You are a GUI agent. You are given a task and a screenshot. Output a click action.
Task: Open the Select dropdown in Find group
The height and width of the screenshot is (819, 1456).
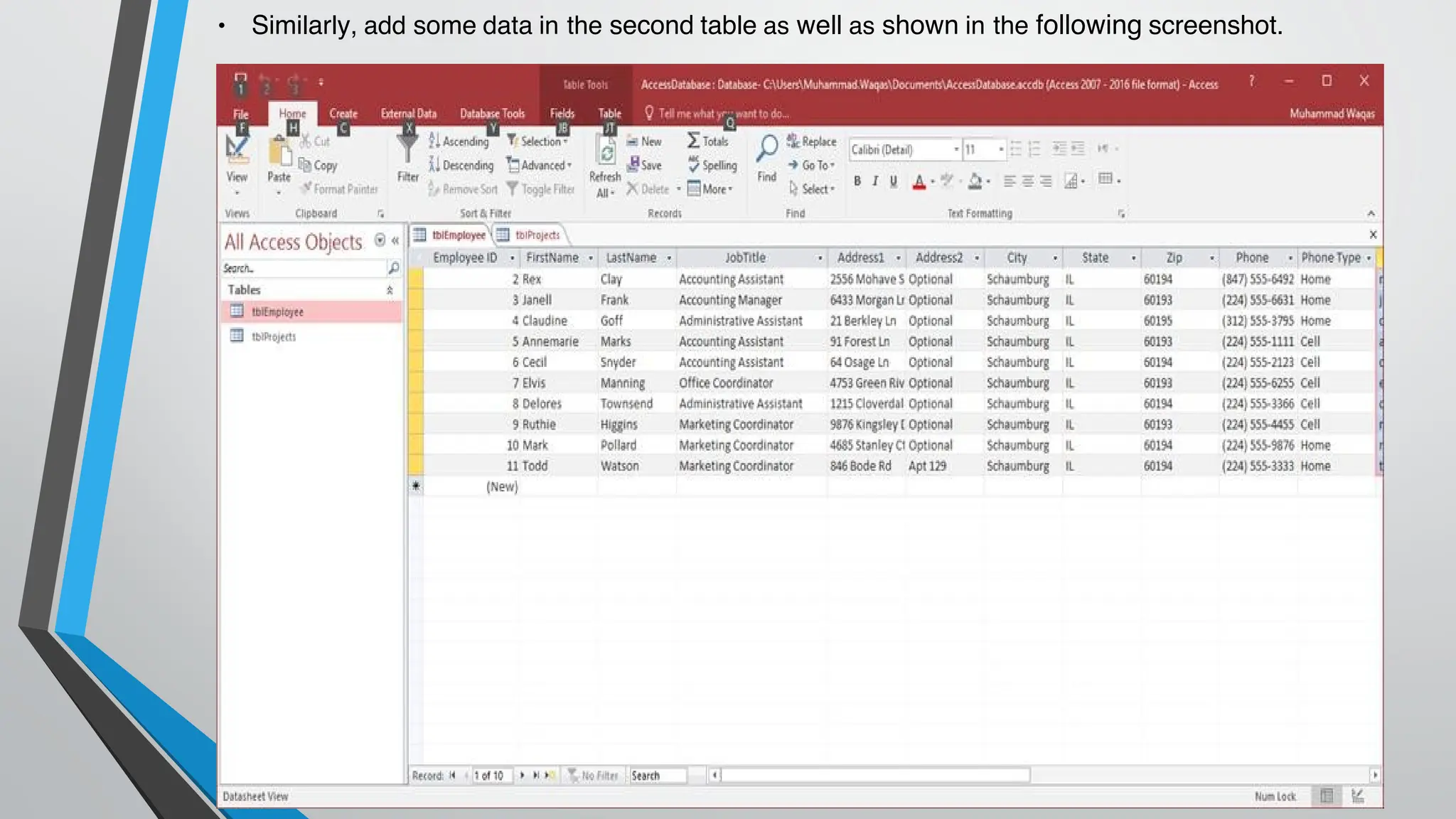tap(811, 189)
